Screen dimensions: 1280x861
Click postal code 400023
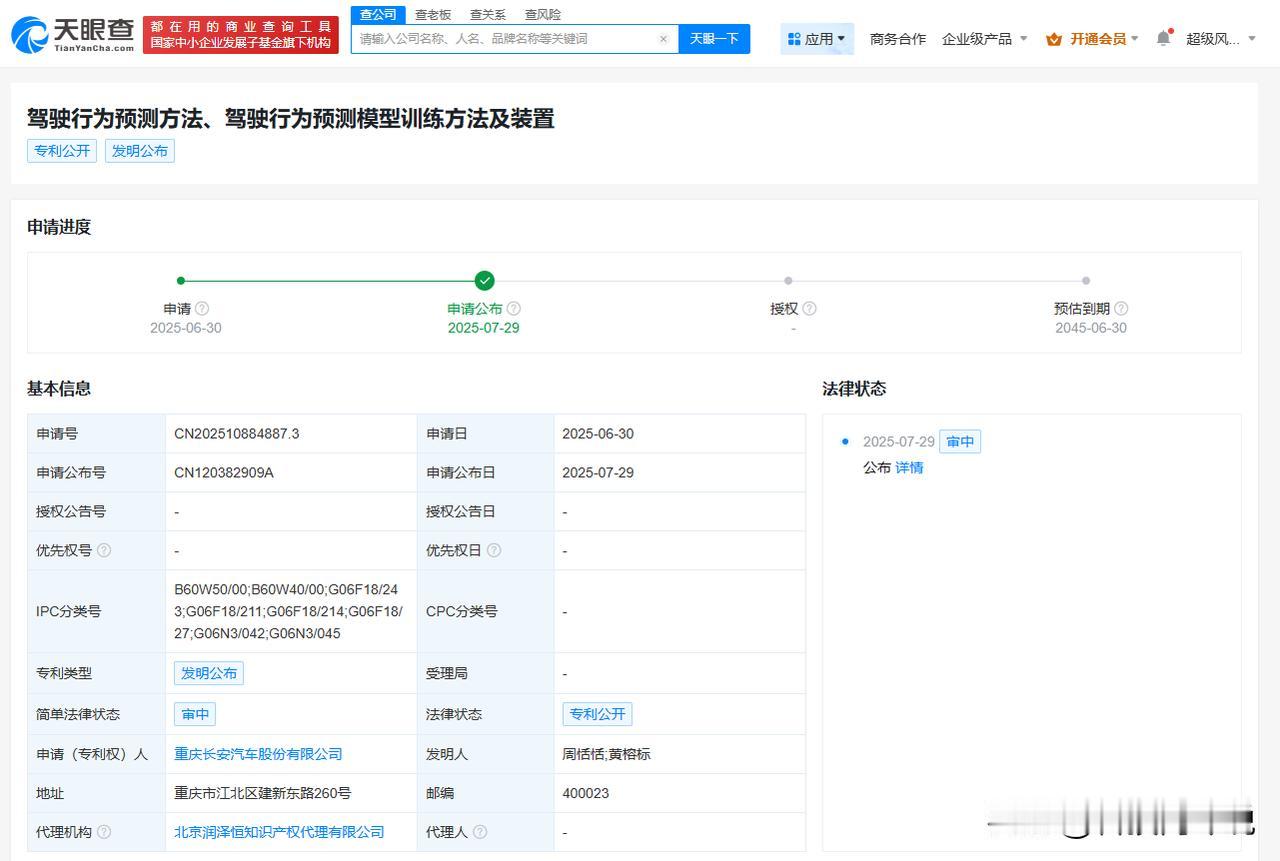tap(586, 793)
